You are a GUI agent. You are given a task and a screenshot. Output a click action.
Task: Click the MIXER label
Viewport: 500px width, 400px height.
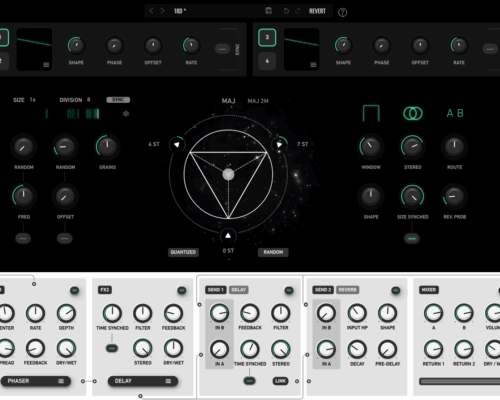click(429, 290)
